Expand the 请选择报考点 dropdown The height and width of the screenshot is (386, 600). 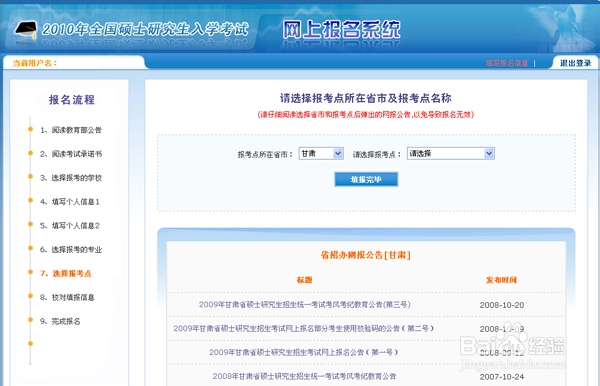pos(450,153)
